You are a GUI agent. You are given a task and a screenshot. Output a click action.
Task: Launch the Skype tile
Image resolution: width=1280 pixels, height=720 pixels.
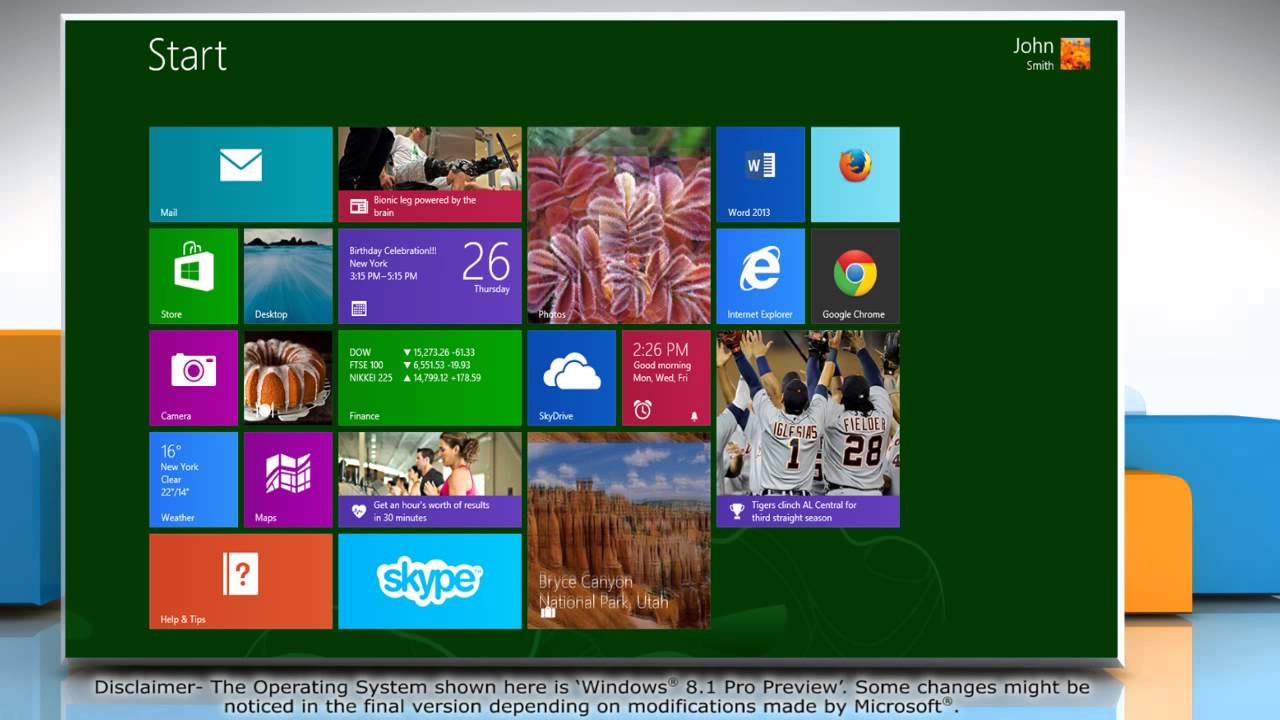tap(430, 581)
